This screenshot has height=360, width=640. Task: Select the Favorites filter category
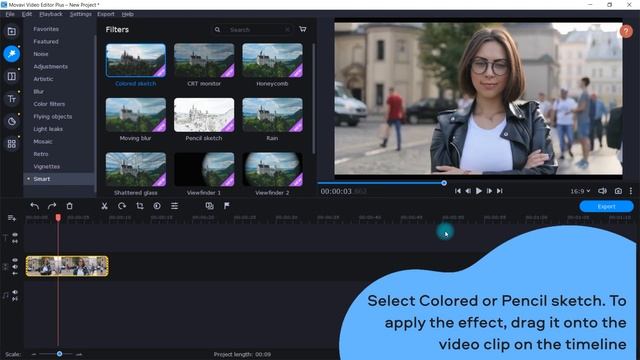(x=46, y=29)
